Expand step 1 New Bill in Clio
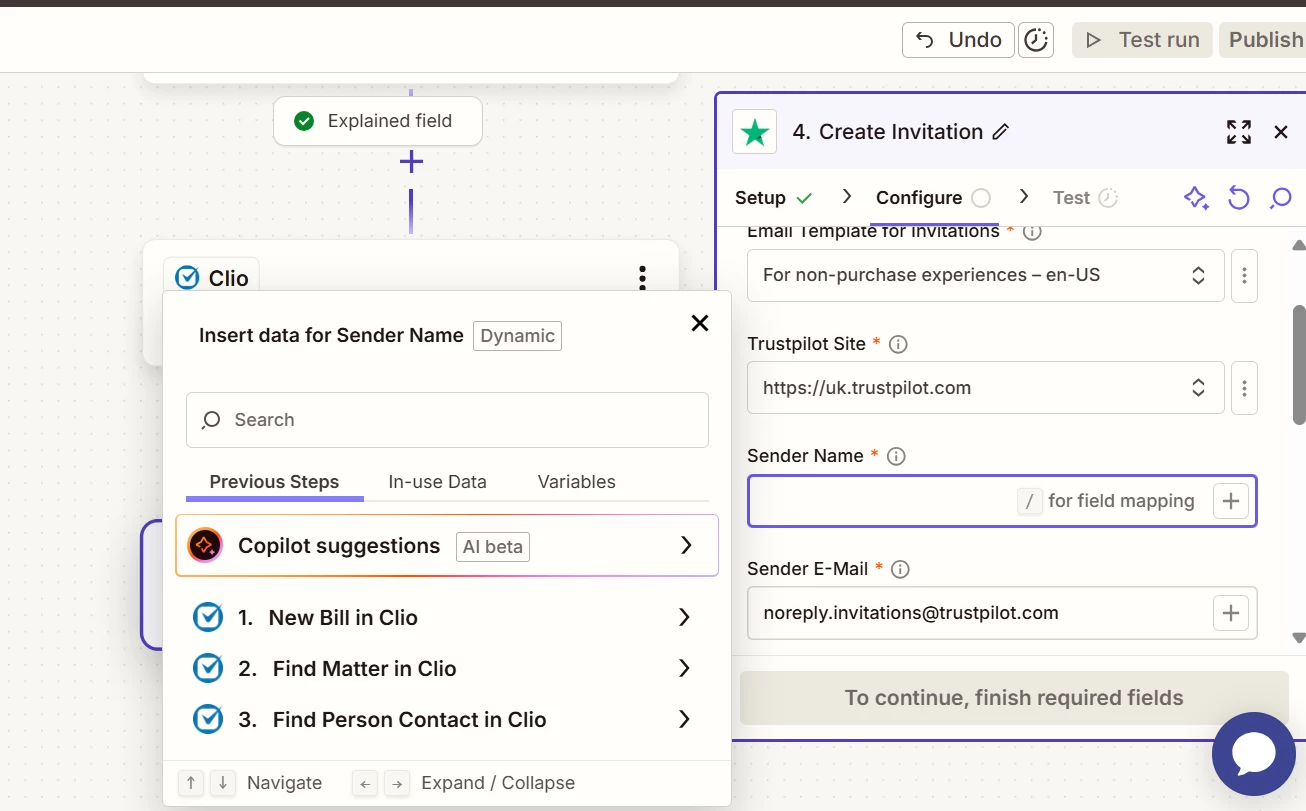 pyautogui.click(x=445, y=618)
